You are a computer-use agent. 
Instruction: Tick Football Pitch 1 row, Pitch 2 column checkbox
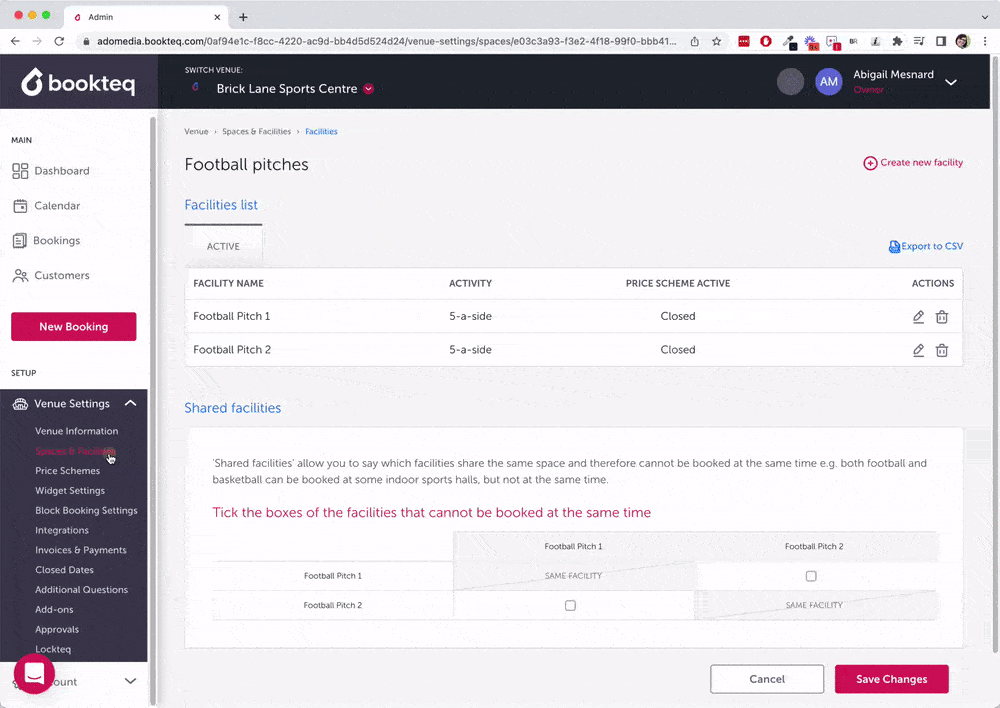811,576
